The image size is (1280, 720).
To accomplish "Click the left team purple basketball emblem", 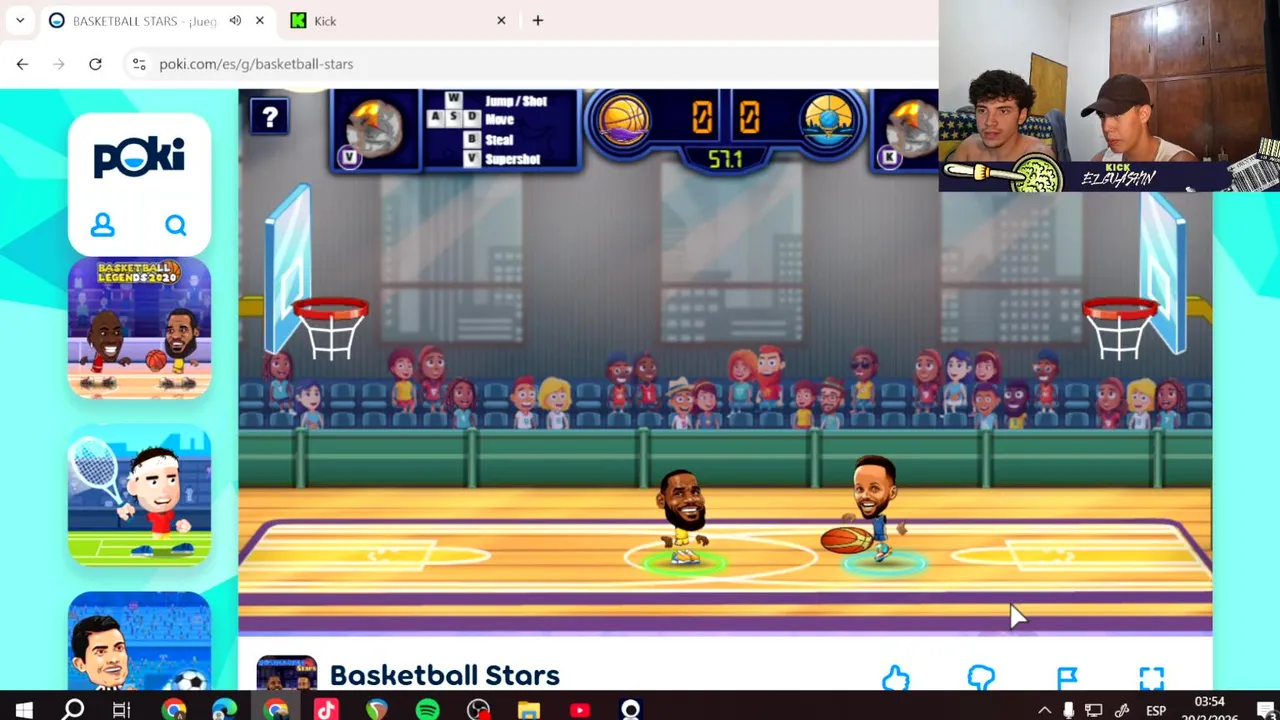I will 624,122.
